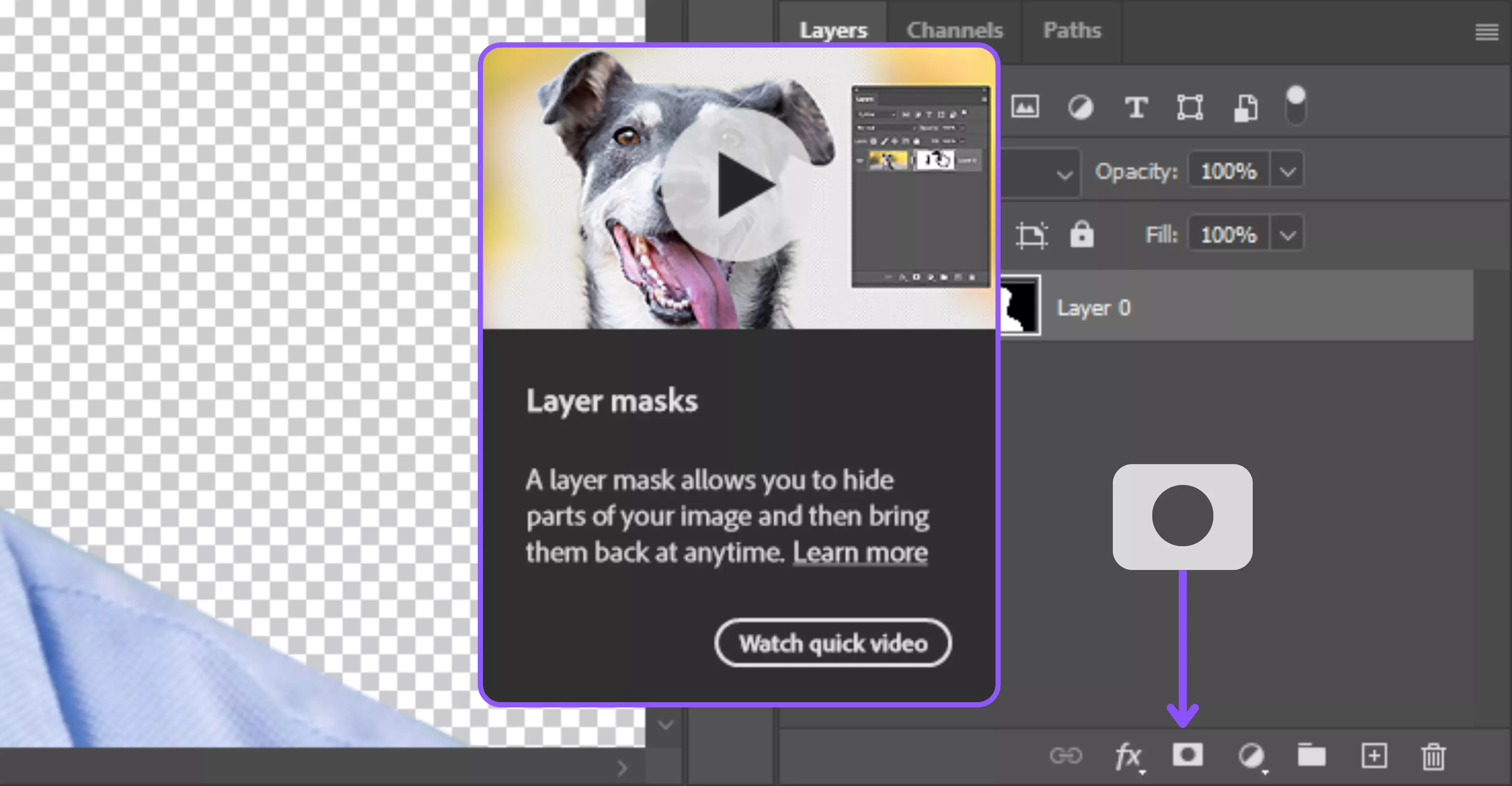Viewport: 1512px width, 786px height.
Task: Open the Learn more link
Action: coord(860,553)
